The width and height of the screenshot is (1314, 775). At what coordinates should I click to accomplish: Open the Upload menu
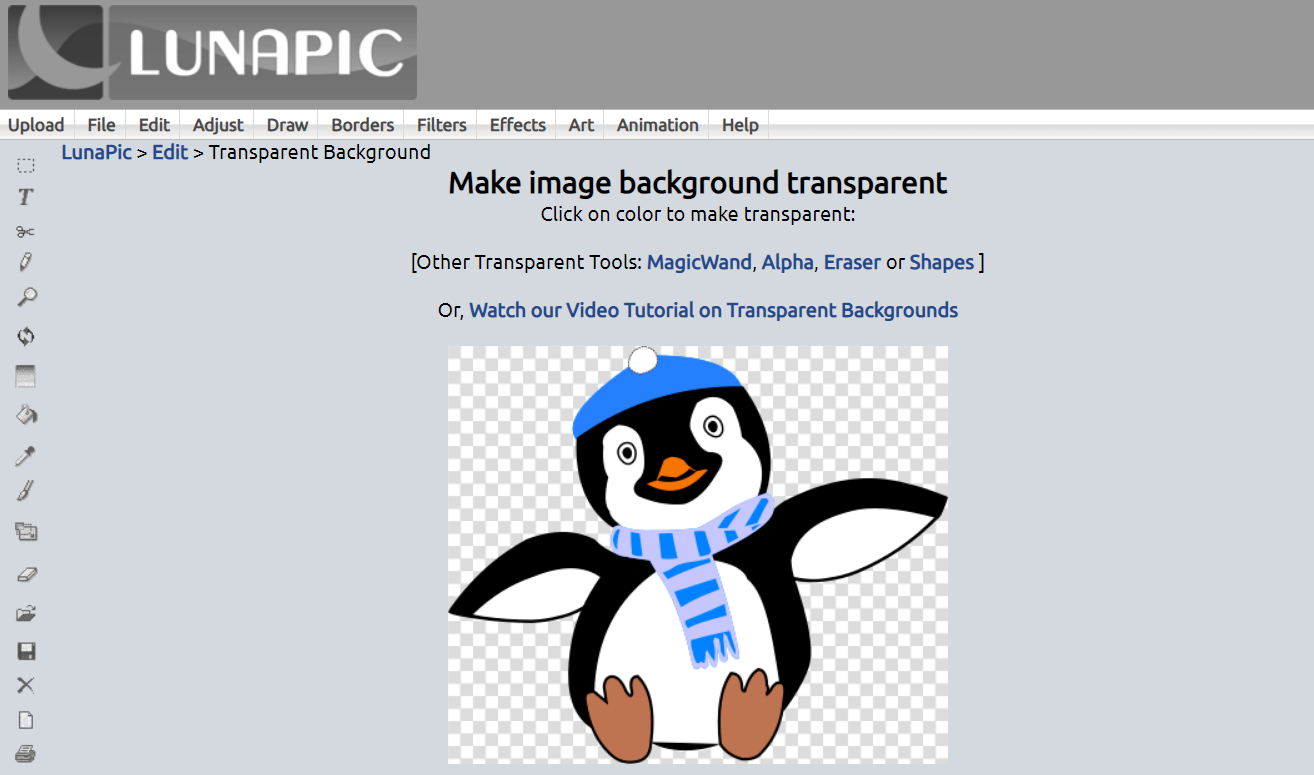36,125
